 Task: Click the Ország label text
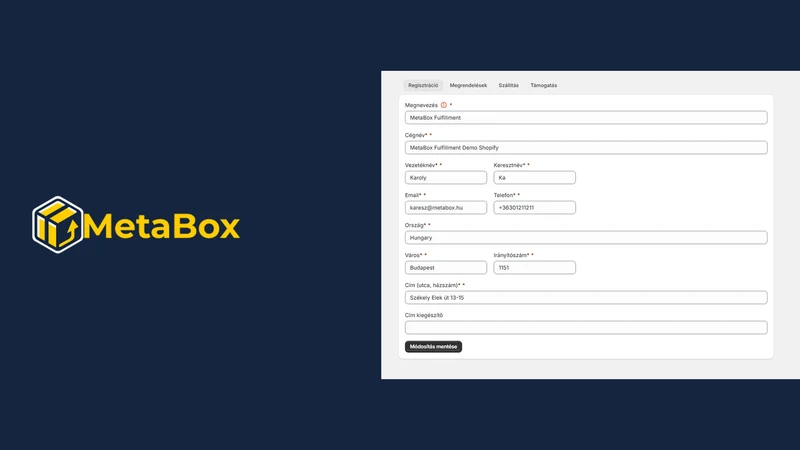415,225
